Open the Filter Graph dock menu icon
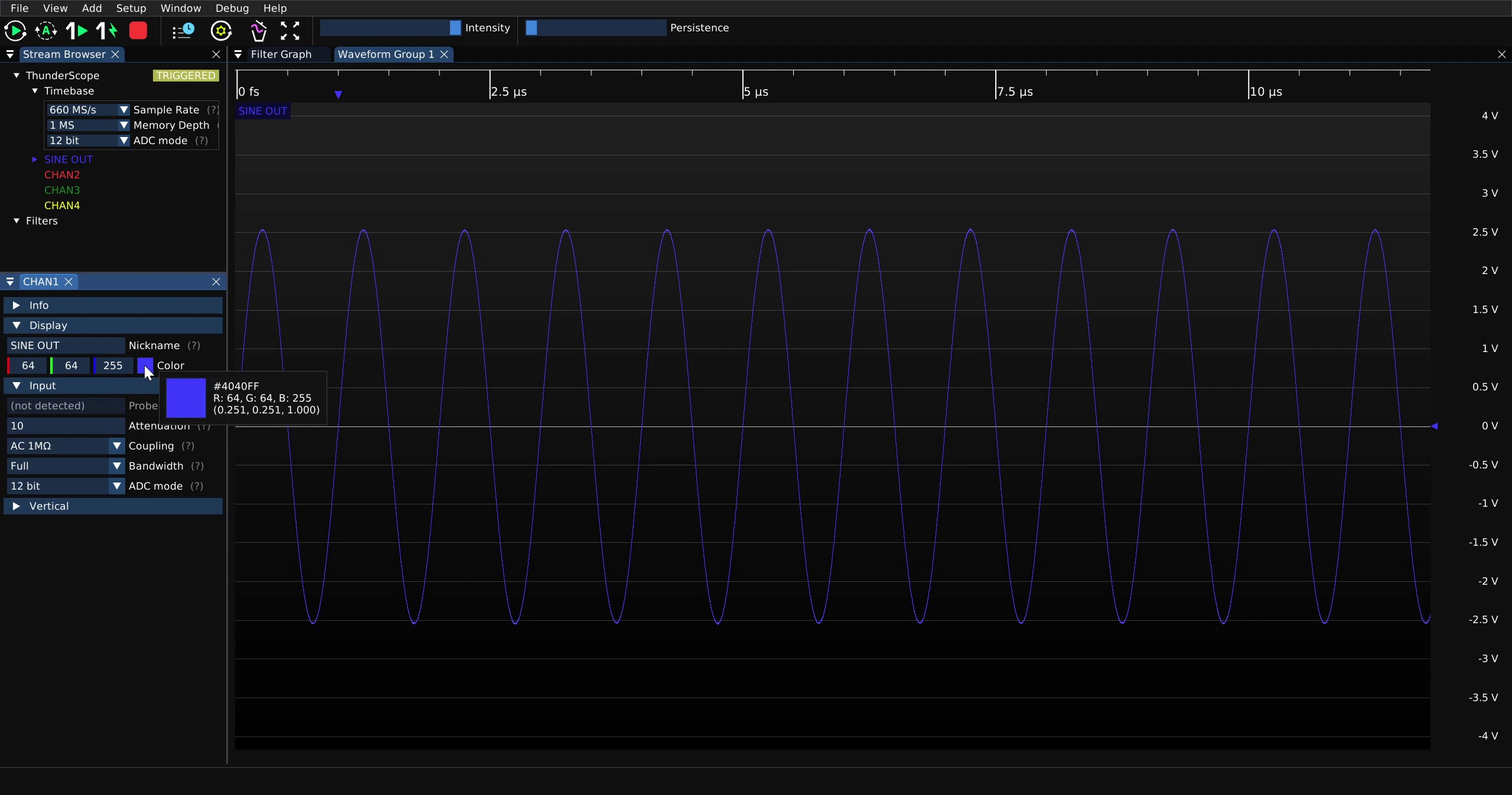 [x=238, y=54]
